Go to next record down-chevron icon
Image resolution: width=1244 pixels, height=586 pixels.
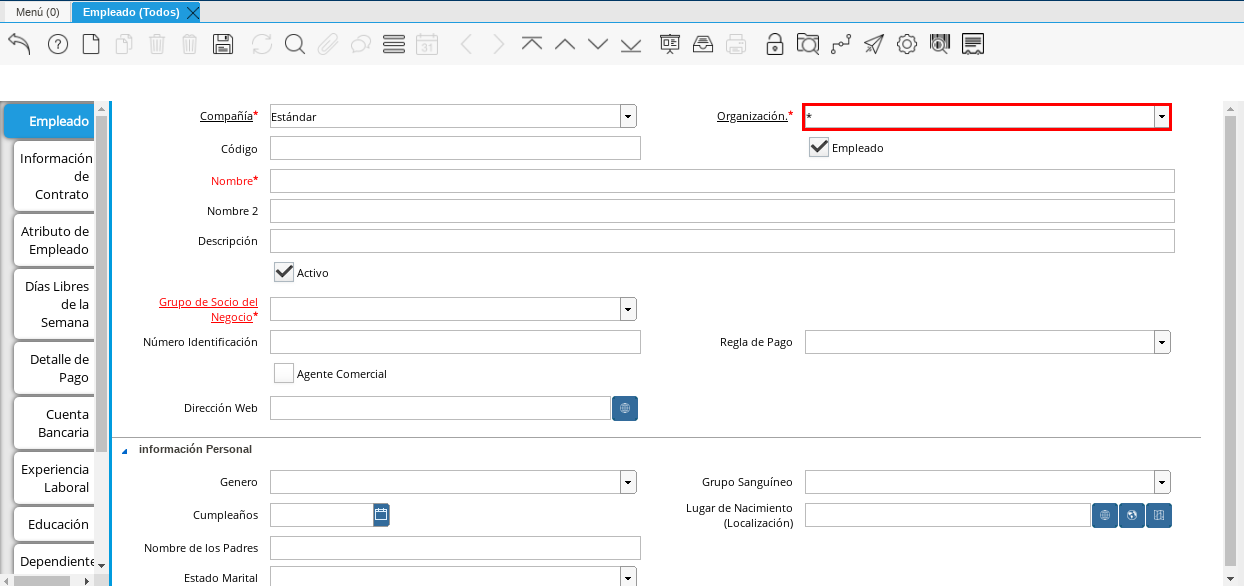point(598,44)
